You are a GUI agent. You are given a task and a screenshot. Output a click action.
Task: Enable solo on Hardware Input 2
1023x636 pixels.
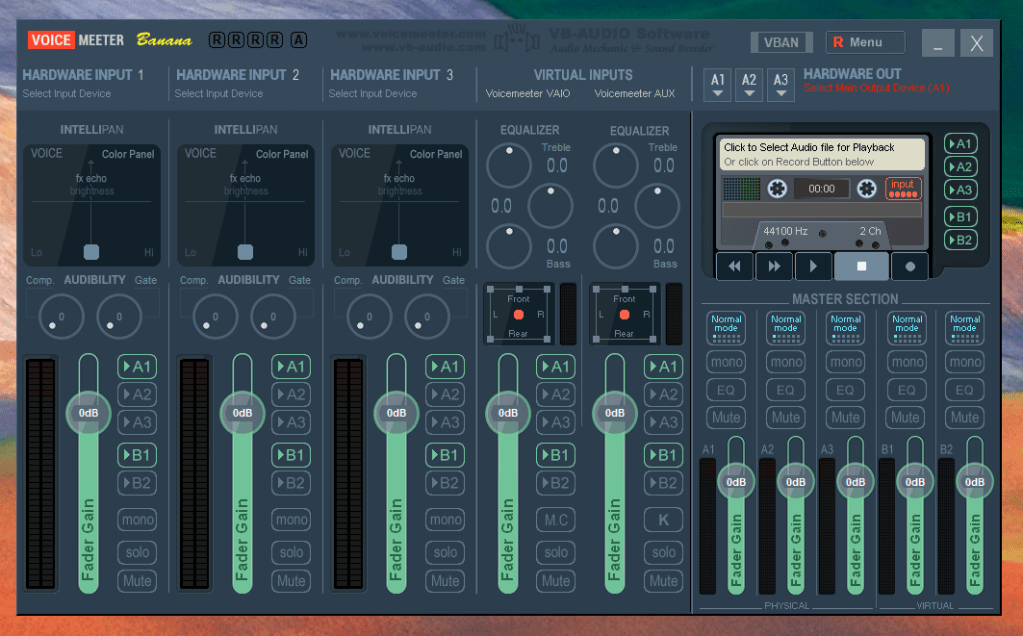click(x=291, y=553)
